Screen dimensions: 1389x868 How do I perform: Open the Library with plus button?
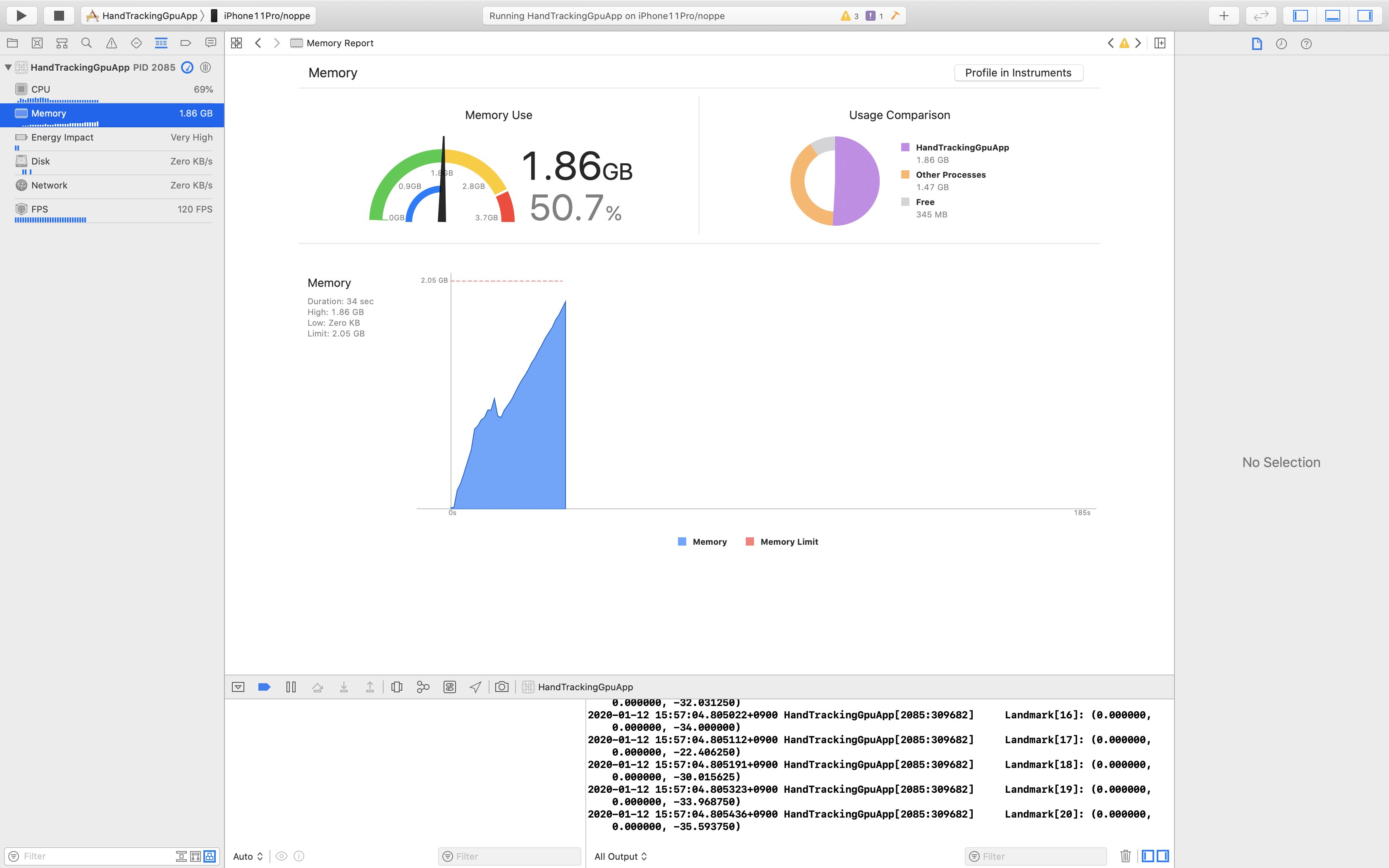[1224, 16]
